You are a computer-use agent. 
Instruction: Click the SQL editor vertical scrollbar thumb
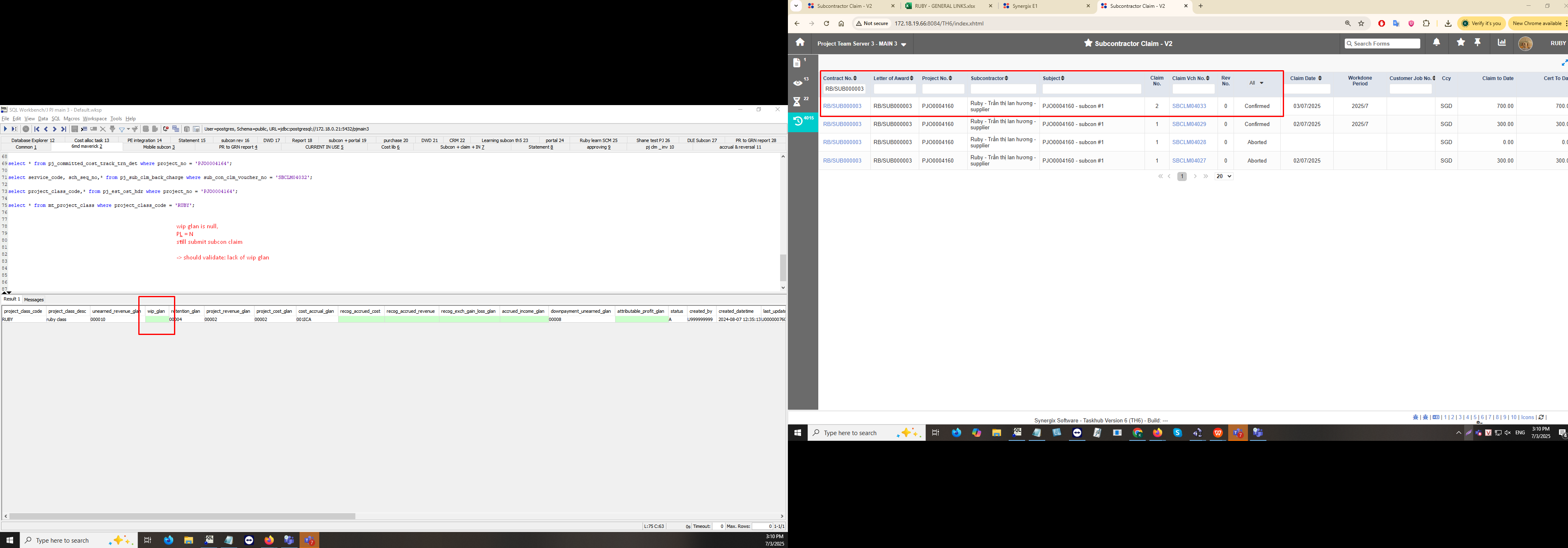[783, 267]
